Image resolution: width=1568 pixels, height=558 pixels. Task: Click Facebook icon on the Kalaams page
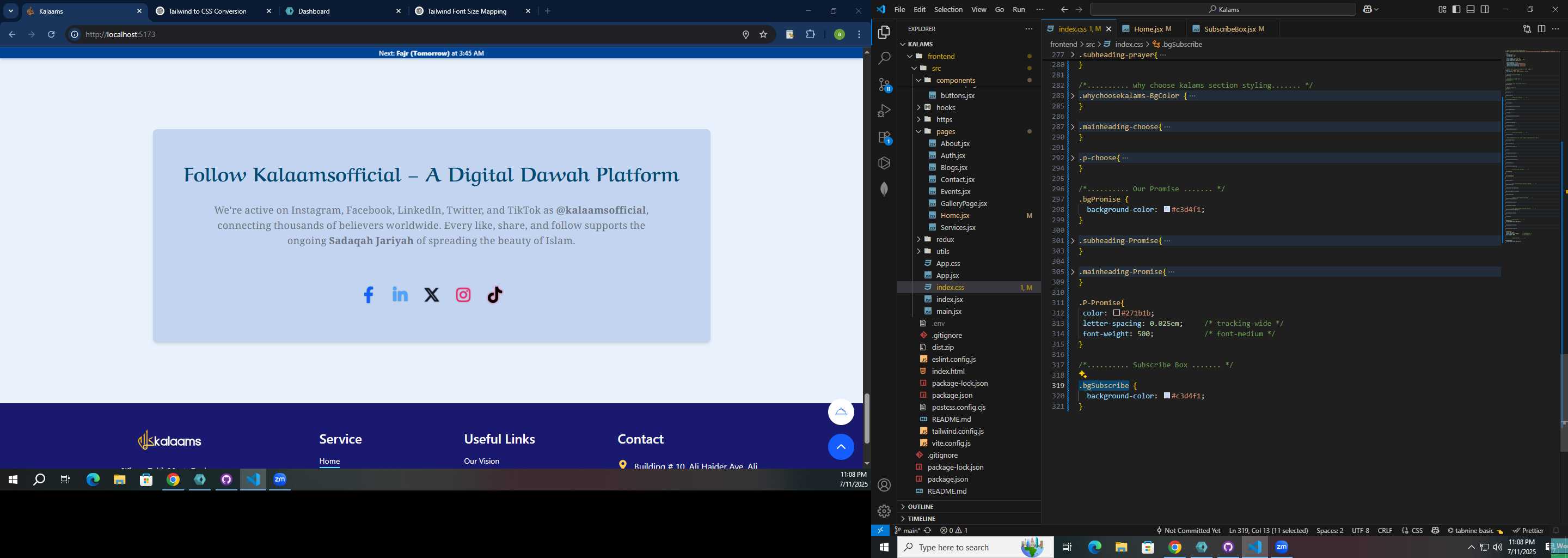pos(368,295)
